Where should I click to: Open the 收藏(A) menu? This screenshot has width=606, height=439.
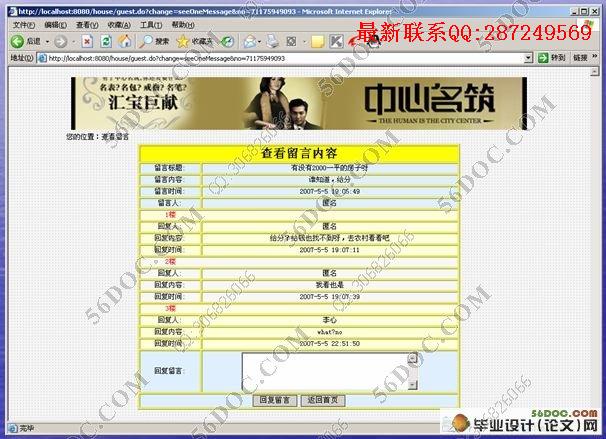pyautogui.click(x=119, y=25)
